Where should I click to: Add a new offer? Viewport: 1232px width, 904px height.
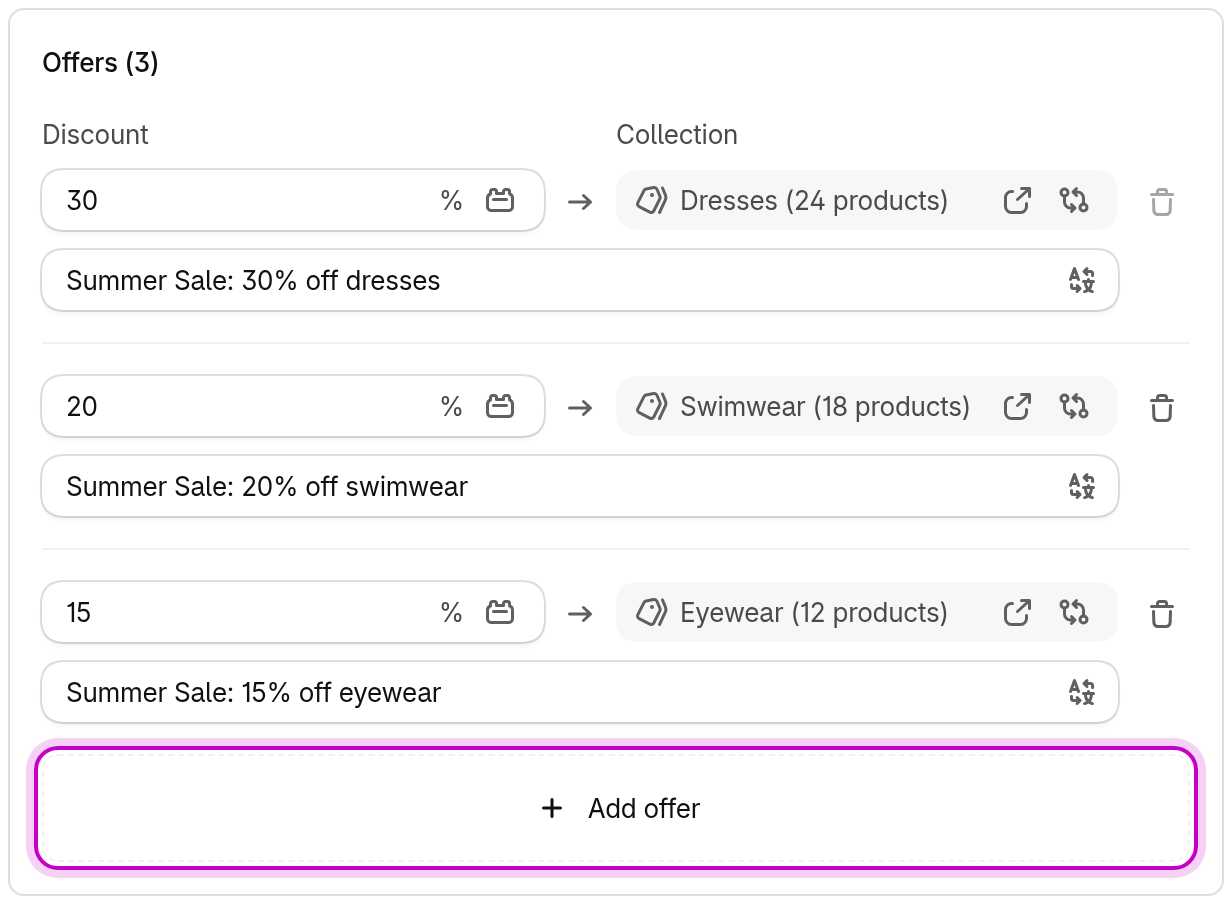(616, 808)
